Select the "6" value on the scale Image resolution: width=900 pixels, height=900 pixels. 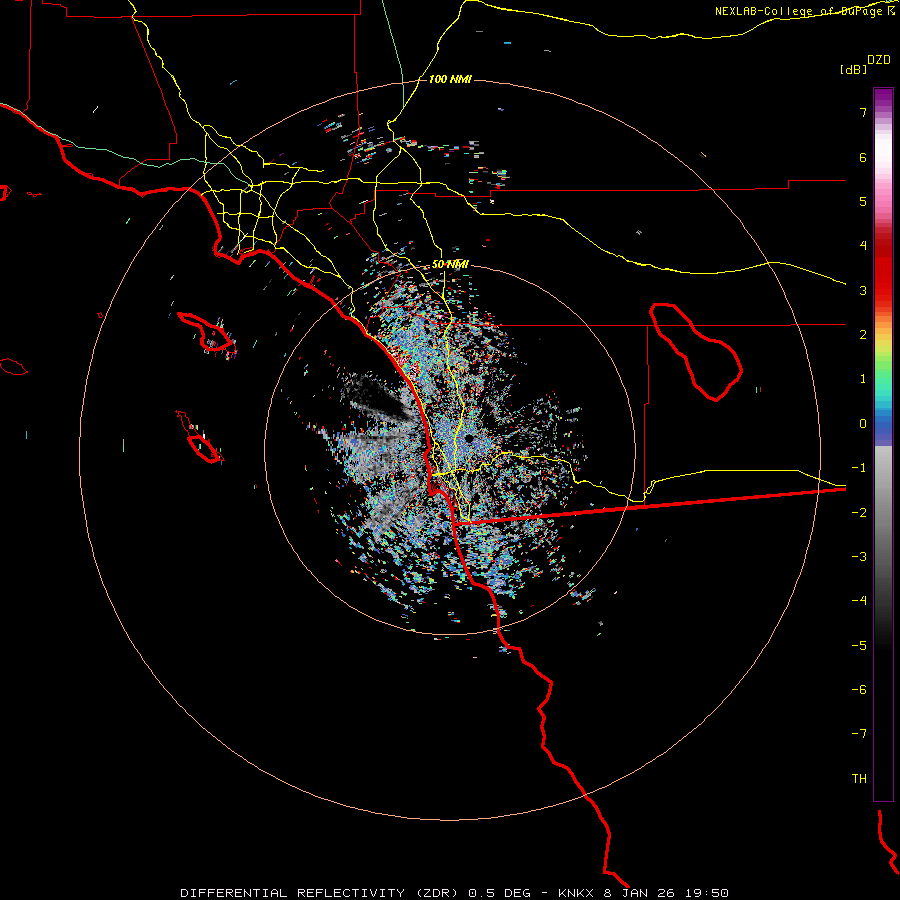[863, 157]
